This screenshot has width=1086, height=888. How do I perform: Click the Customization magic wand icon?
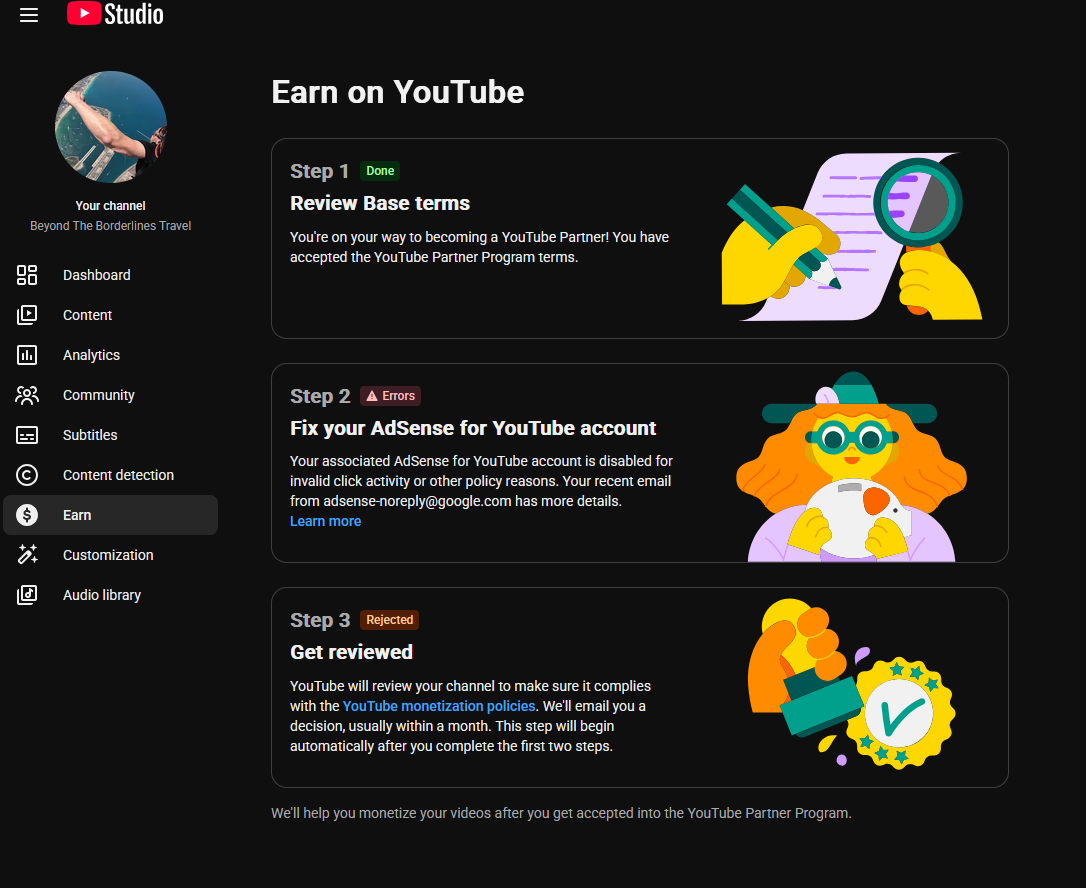[27, 555]
